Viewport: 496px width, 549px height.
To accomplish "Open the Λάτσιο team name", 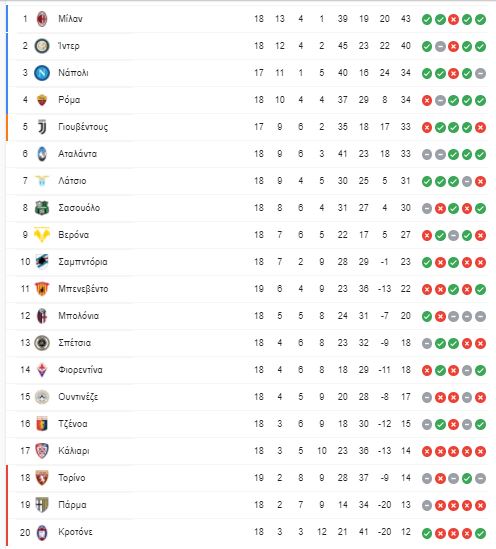I will pyautogui.click(x=72, y=181).
